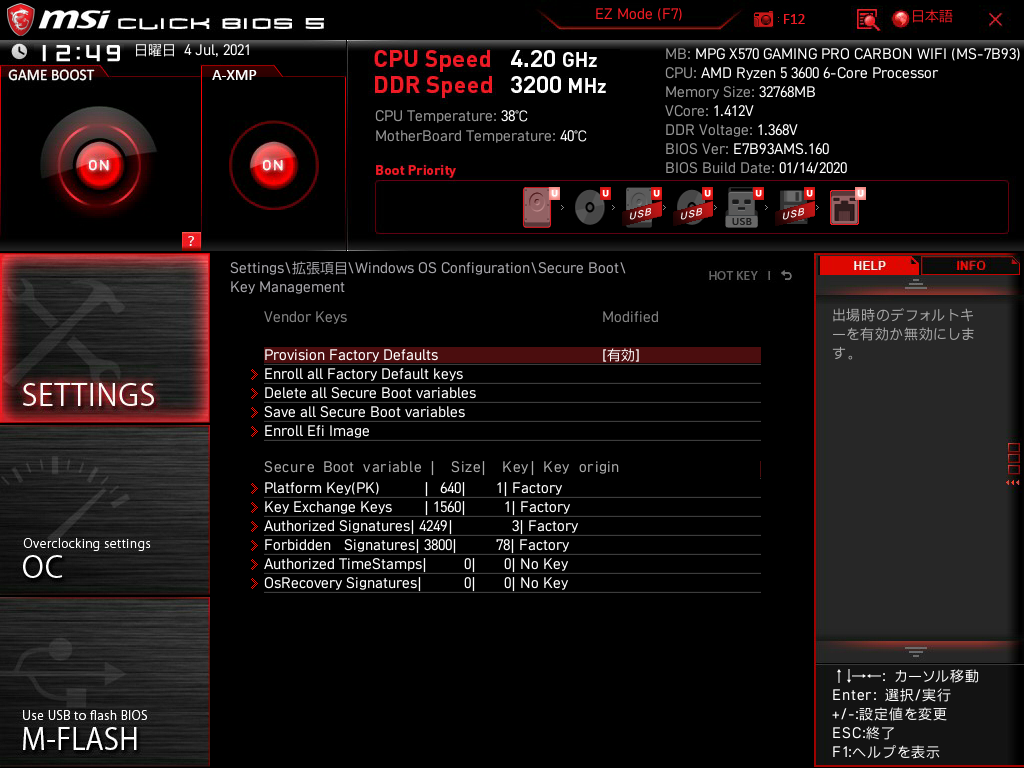Click the HOT KEY label
This screenshot has height=768, width=1024.
[733, 276]
